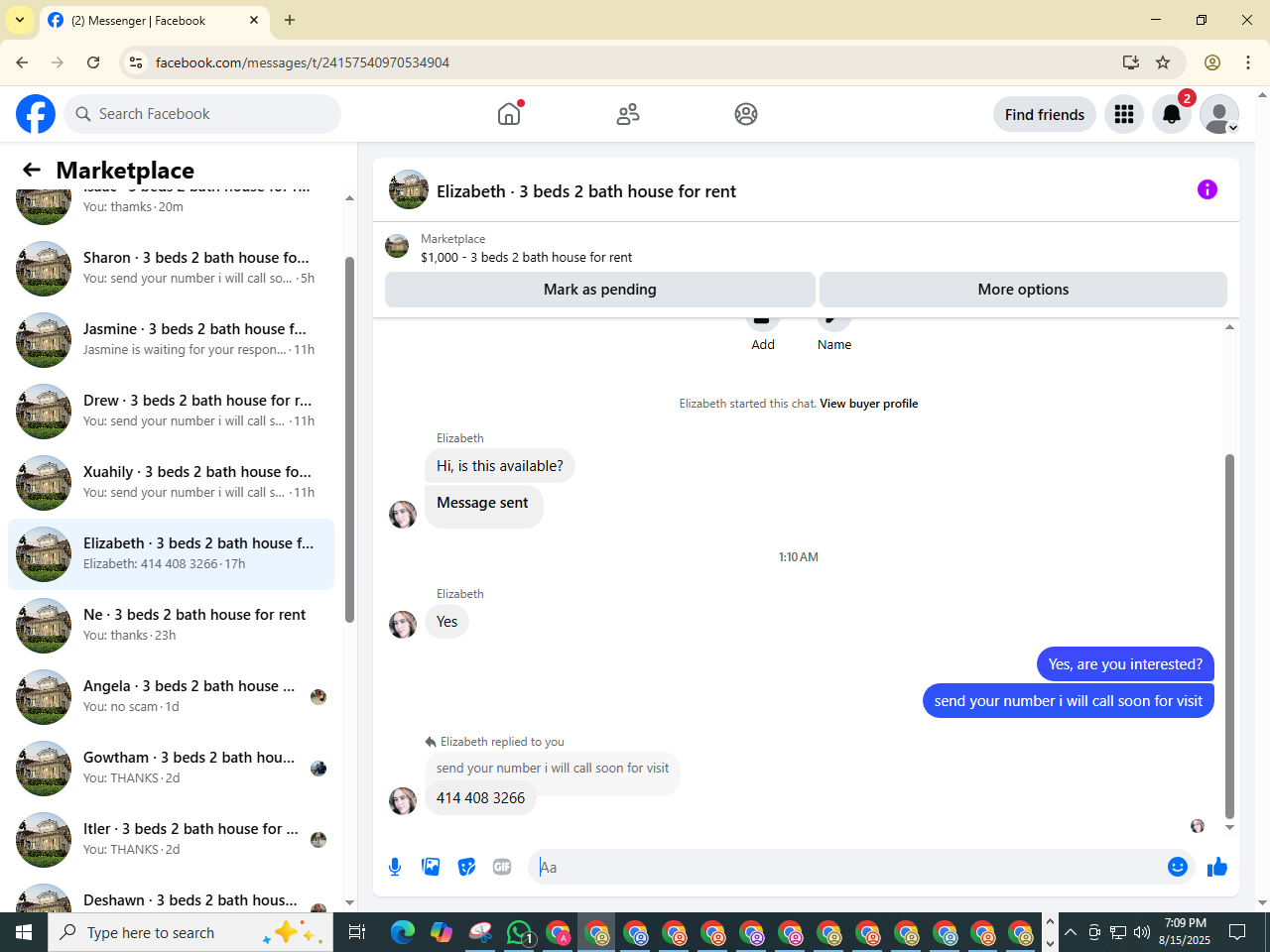Screen dimensions: 1270x952
Task: Click the back arrow beside Marketplace
Action: [x=32, y=170]
